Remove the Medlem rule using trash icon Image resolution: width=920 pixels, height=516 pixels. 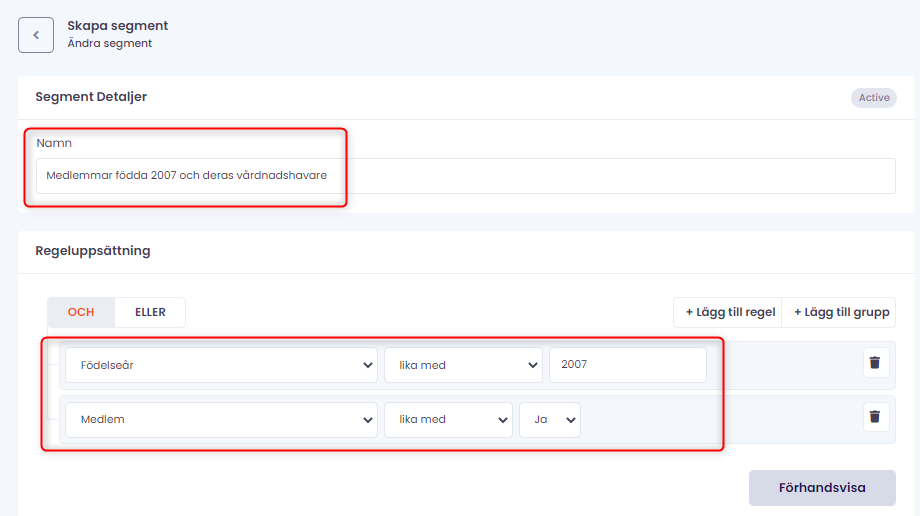875,417
